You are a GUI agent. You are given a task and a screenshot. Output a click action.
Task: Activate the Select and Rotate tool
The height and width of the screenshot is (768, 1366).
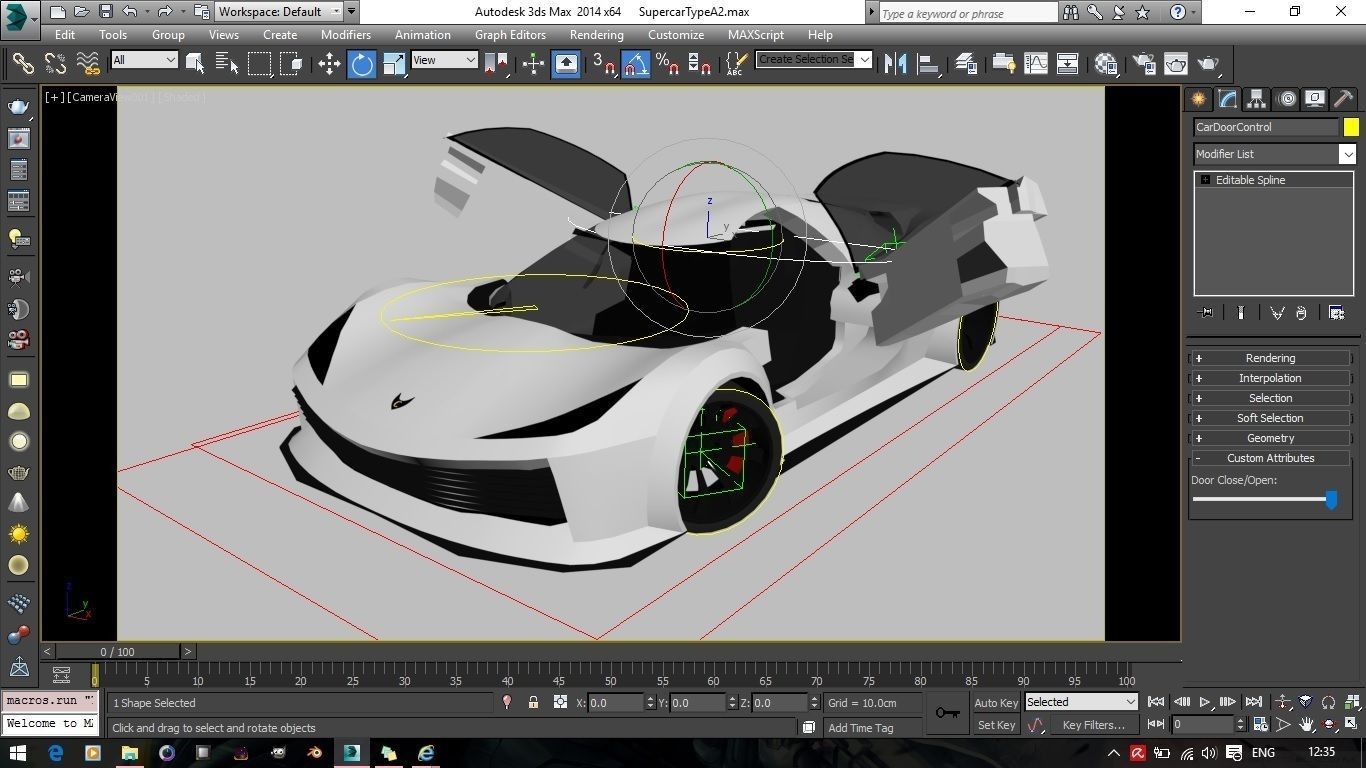pos(361,64)
